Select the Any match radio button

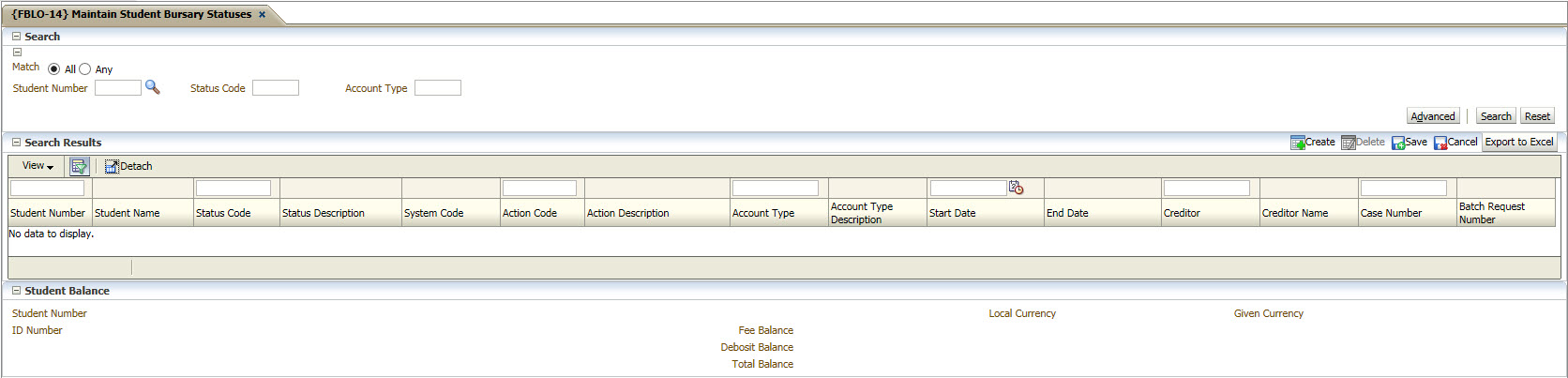85,69
